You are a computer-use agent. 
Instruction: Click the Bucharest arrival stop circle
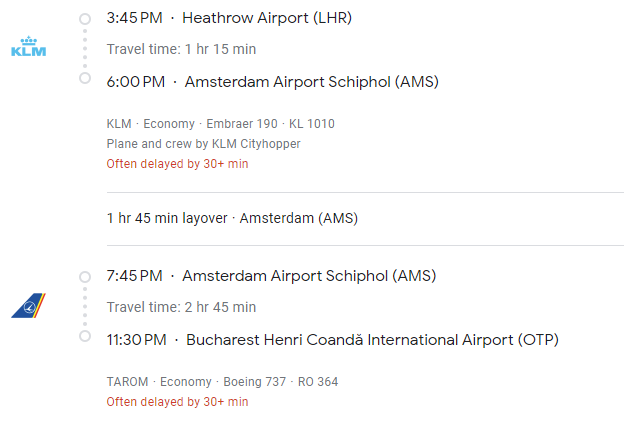pos(85,336)
